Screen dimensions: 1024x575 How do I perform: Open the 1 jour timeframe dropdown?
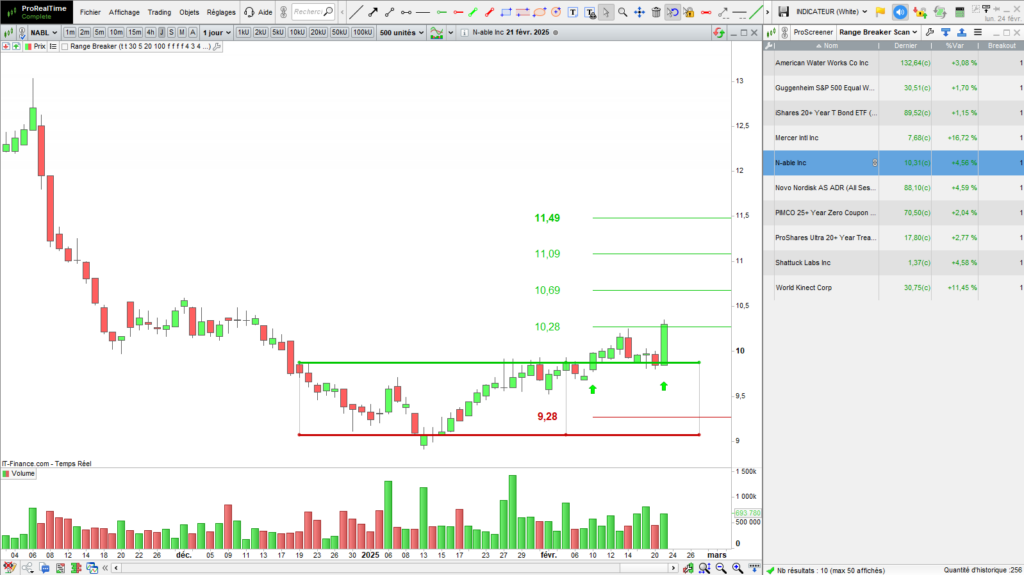pos(216,32)
